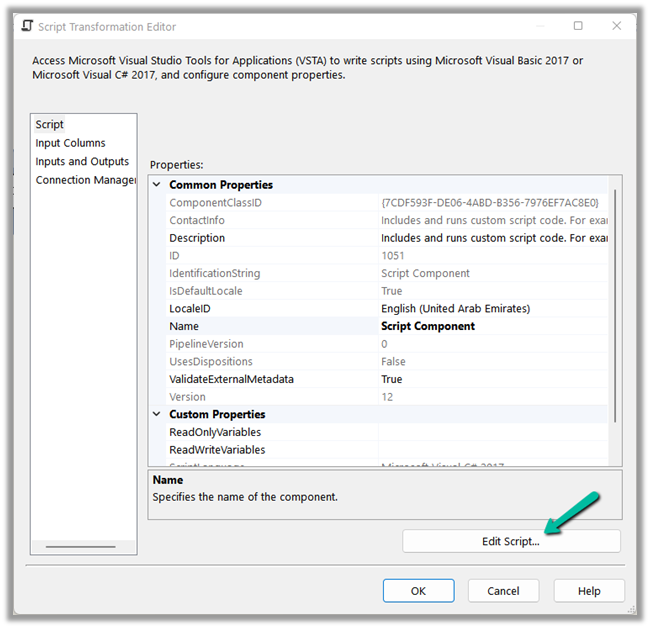Open the Connection Managers page
Viewport: 650px width, 628px height.
(x=85, y=180)
